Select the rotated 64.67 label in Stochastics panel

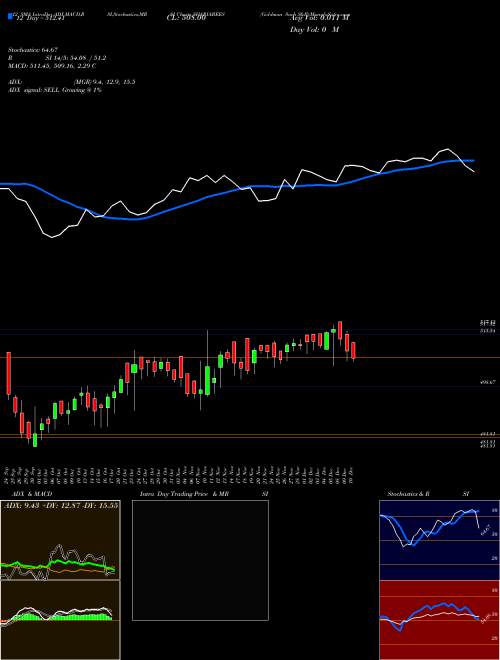coord(485,530)
